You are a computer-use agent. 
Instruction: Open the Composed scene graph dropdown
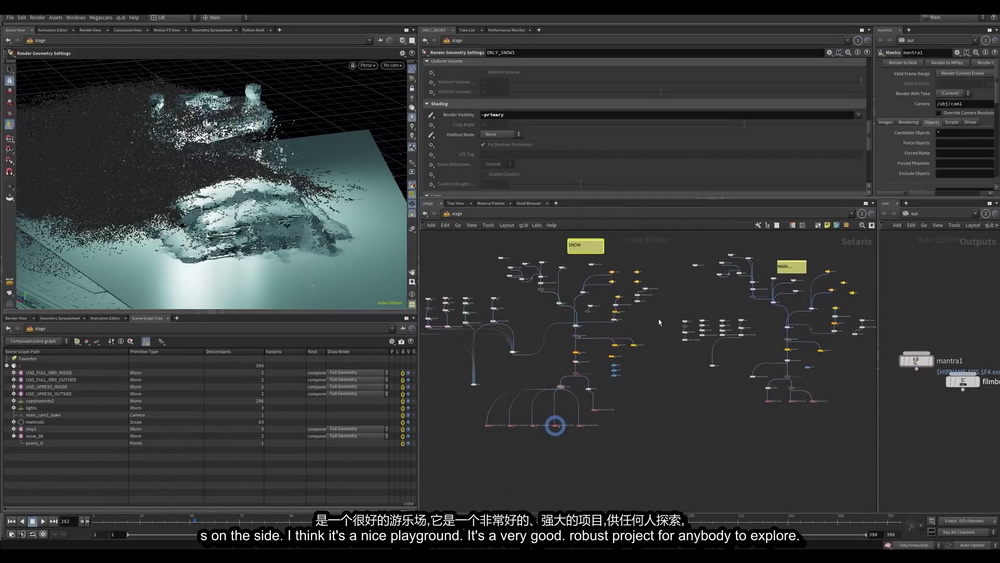(36, 341)
